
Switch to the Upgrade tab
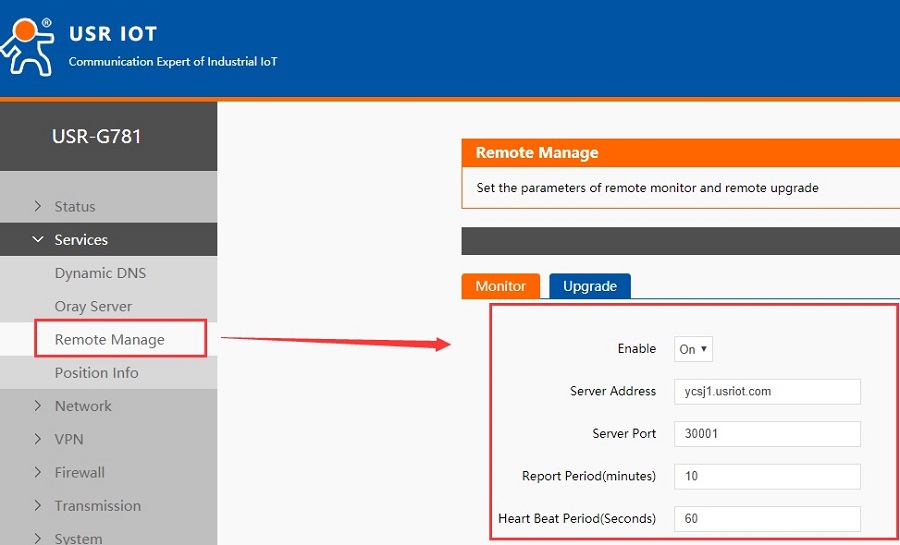point(590,286)
